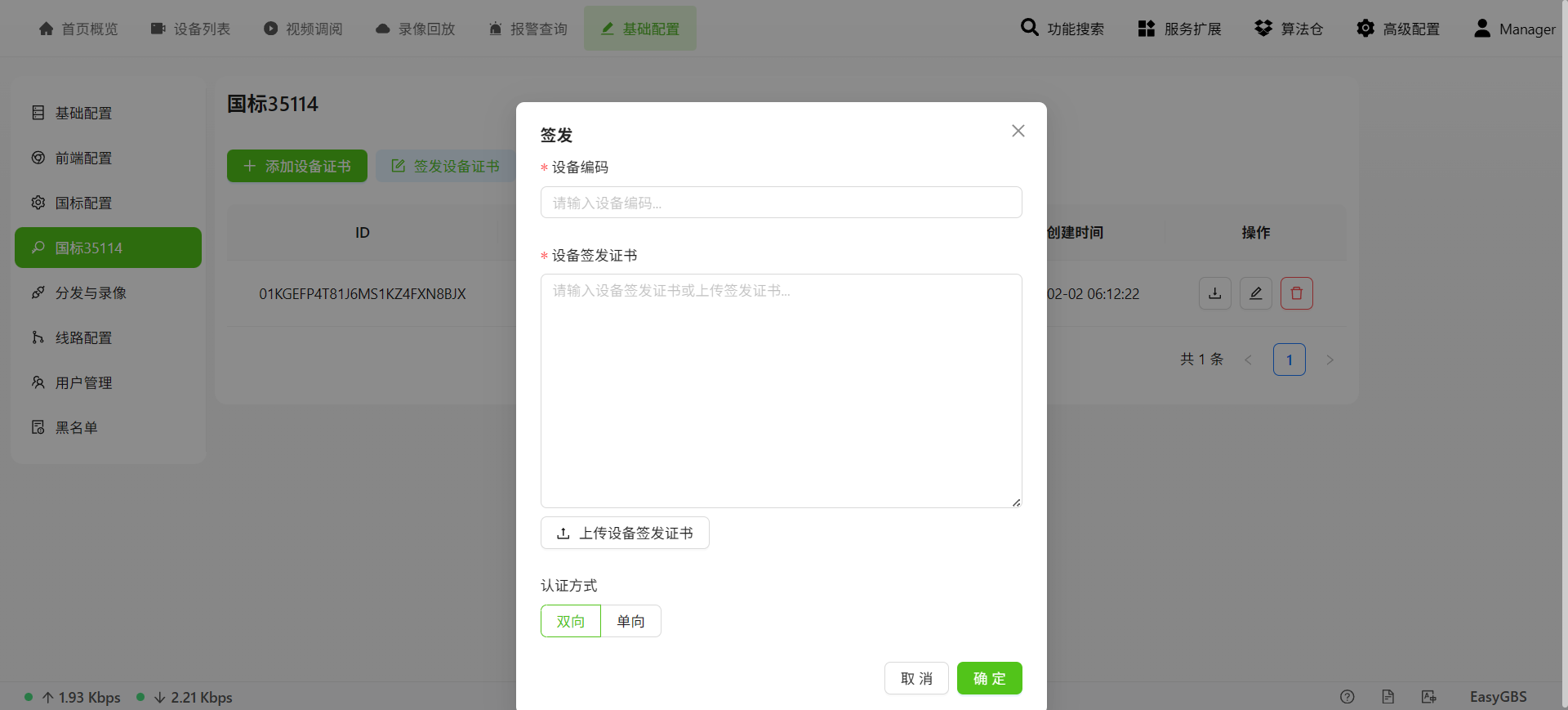The image size is (1568, 710).
Task: Select 单向 authentication mode
Action: tap(630, 621)
